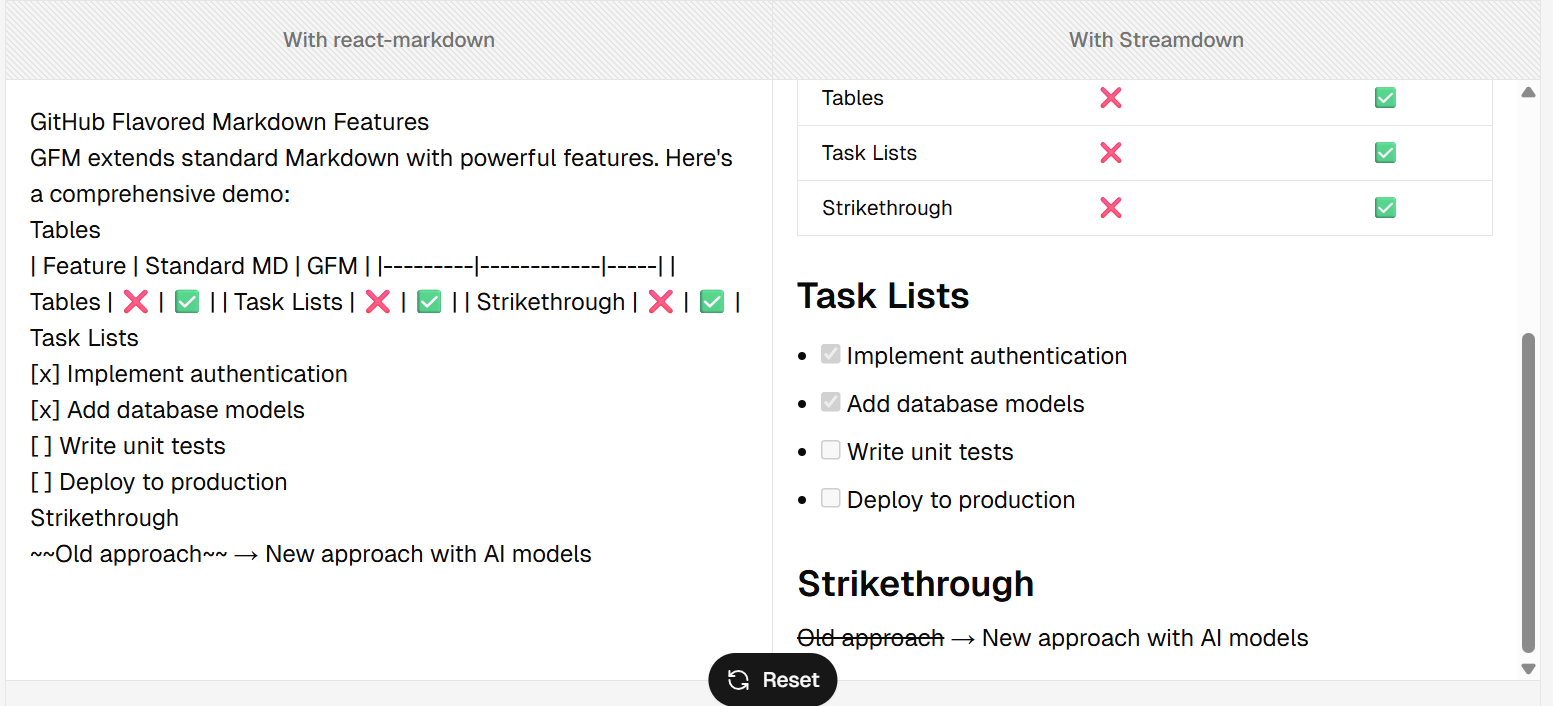Click the struck-through Old approach text
Screen dimensions: 1553x706
tap(870, 638)
